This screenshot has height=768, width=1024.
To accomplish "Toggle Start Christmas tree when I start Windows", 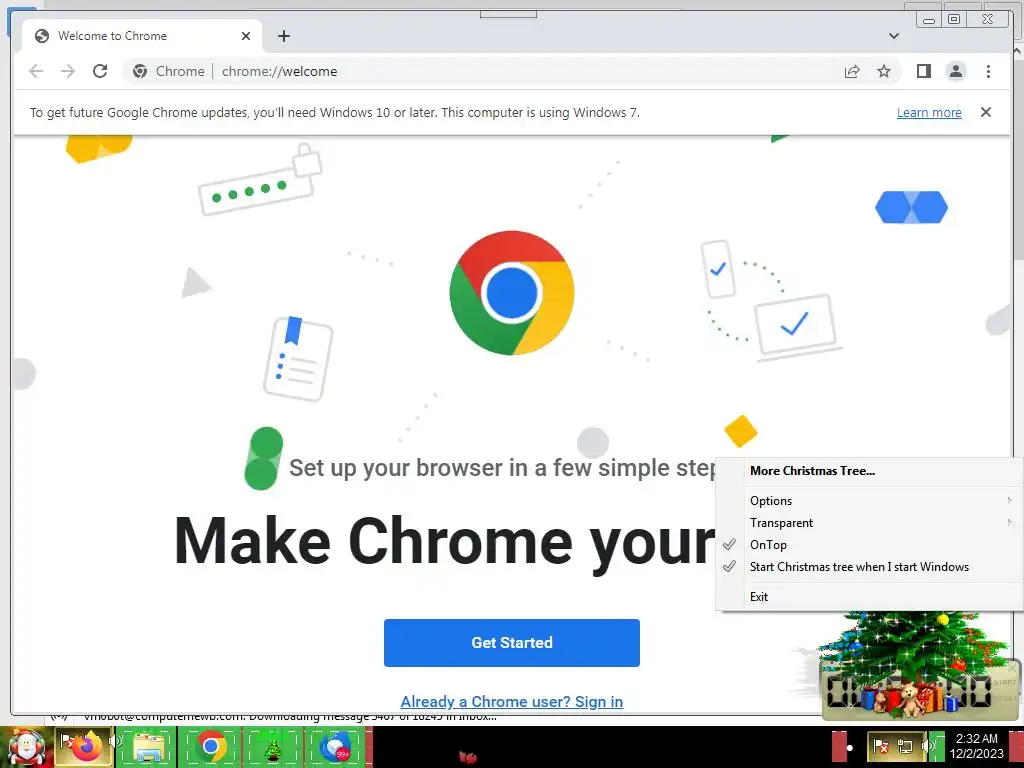I will coord(869,567).
